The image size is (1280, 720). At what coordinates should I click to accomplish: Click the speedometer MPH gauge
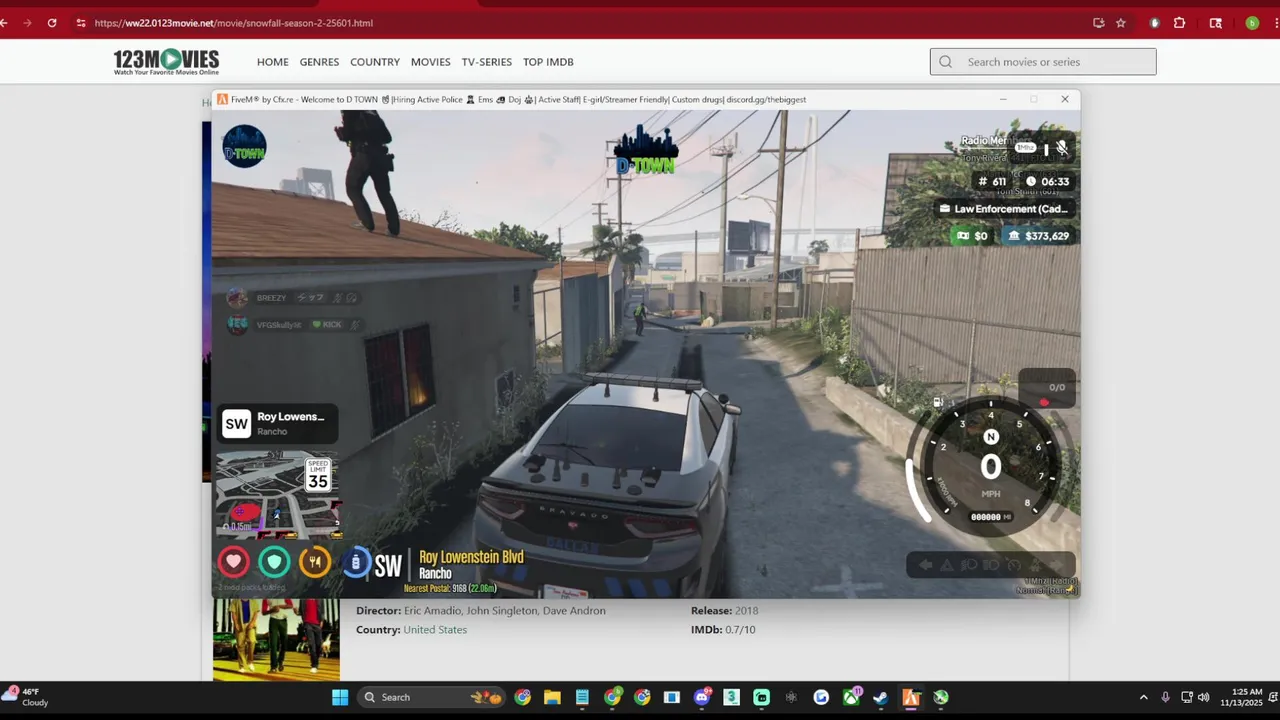pos(990,467)
